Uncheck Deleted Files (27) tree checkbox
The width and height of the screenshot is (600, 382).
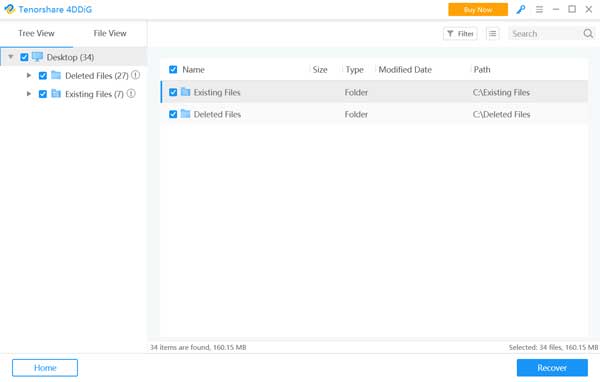(x=43, y=76)
